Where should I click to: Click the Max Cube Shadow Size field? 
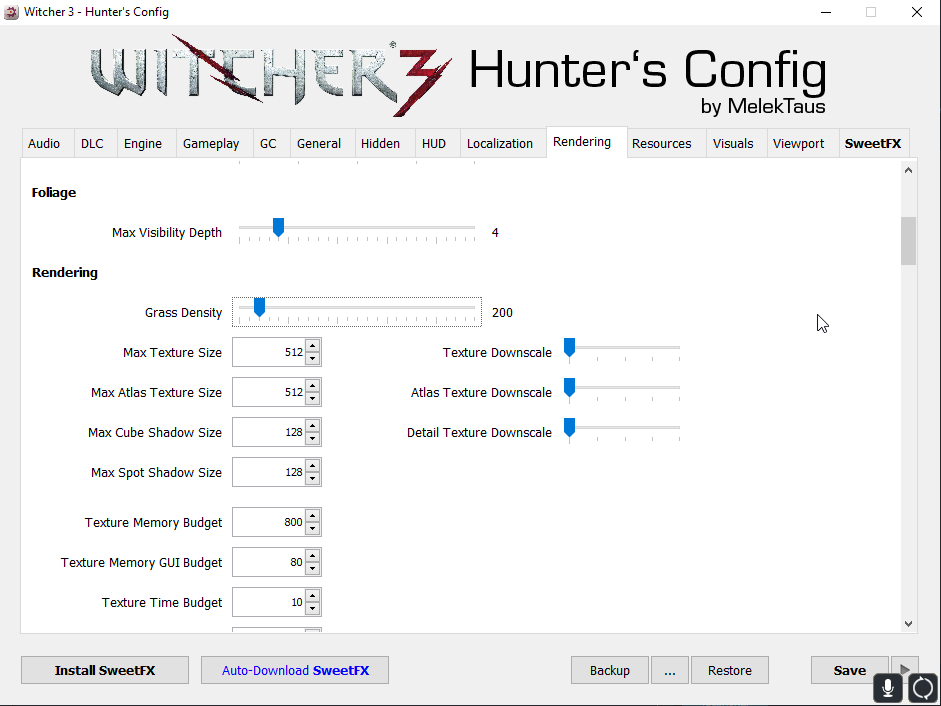tap(269, 432)
